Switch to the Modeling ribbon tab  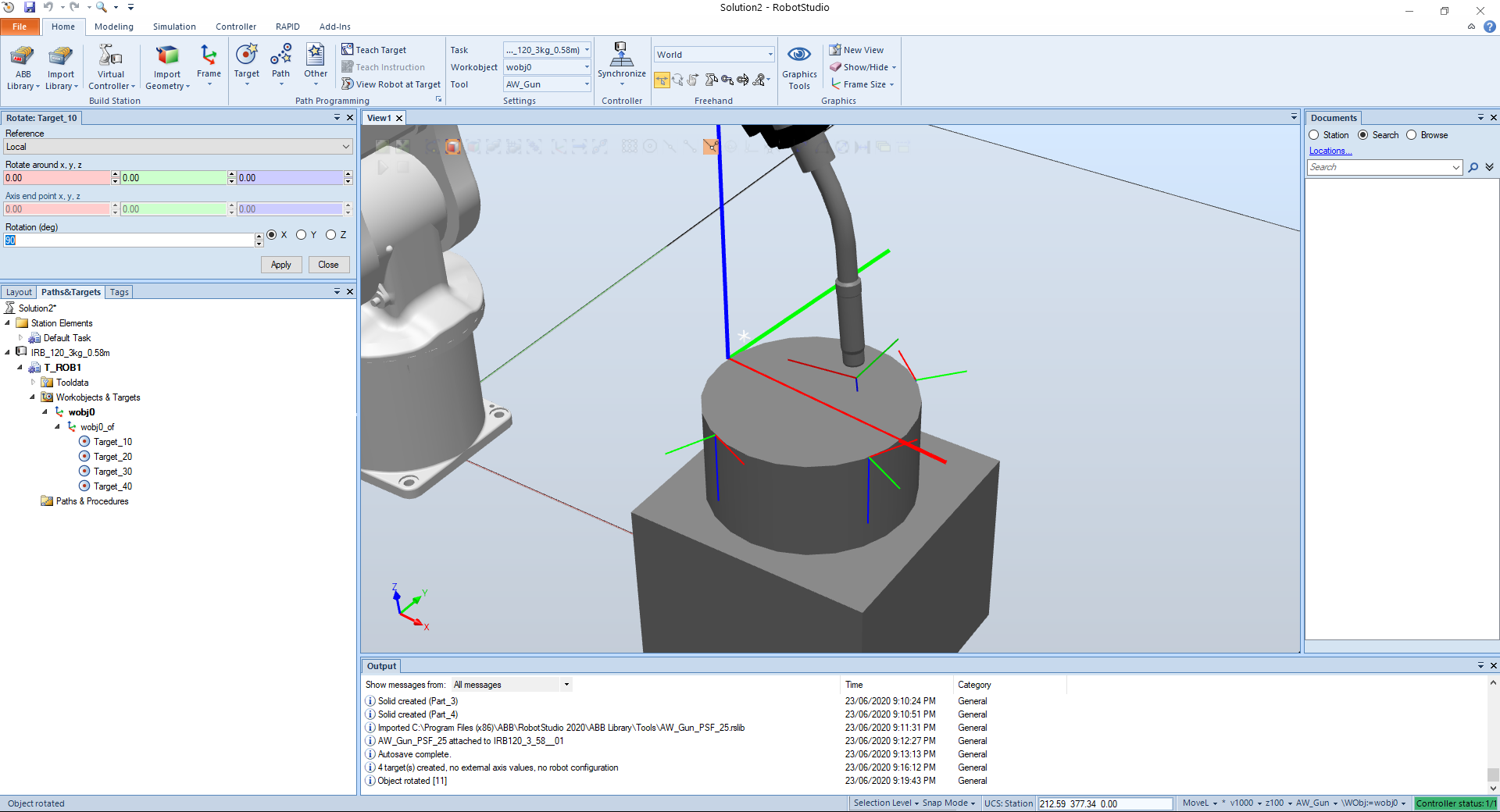coord(114,27)
